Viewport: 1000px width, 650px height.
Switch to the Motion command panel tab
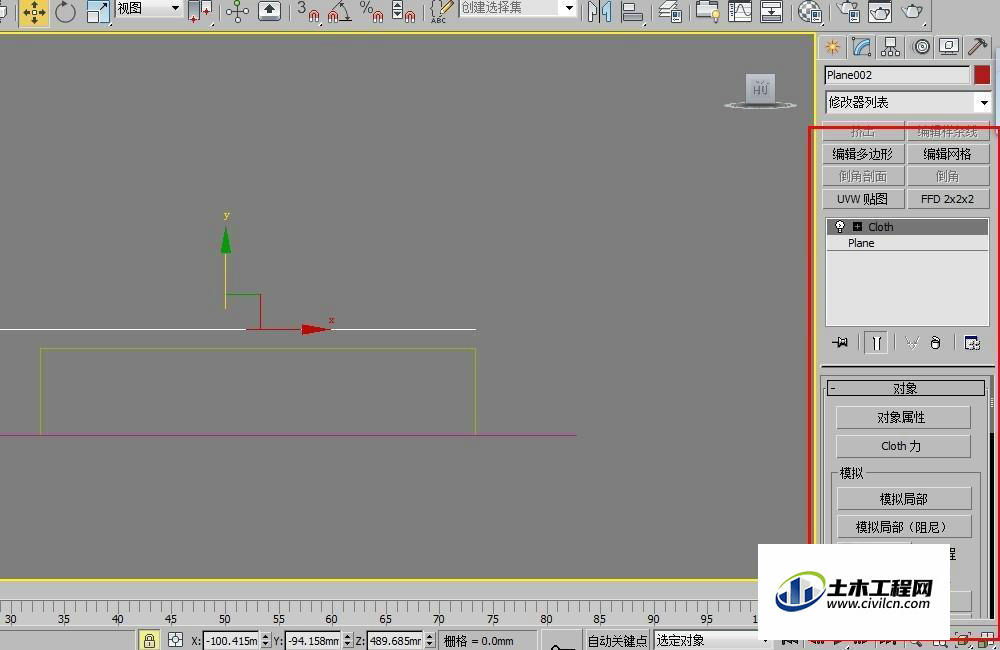click(x=921, y=47)
